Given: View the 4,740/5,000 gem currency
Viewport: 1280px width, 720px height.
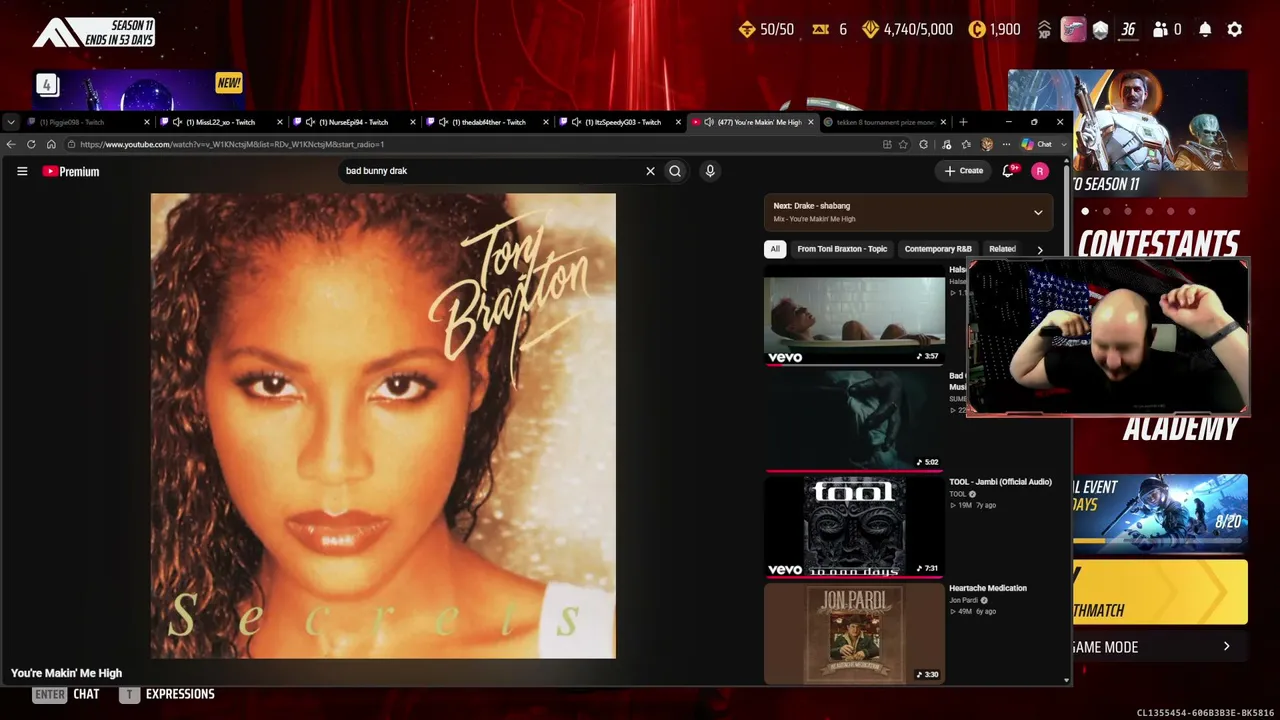Looking at the screenshot, I should click(x=907, y=30).
